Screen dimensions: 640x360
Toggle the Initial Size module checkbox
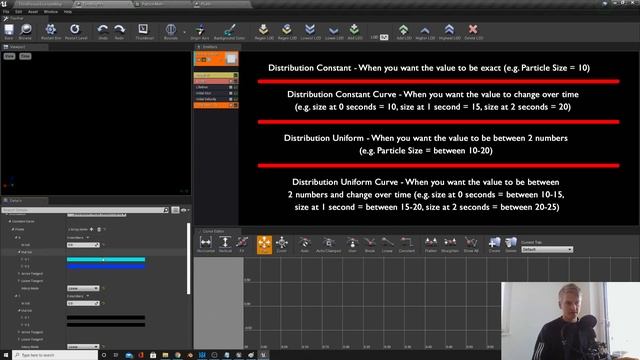(231, 93)
